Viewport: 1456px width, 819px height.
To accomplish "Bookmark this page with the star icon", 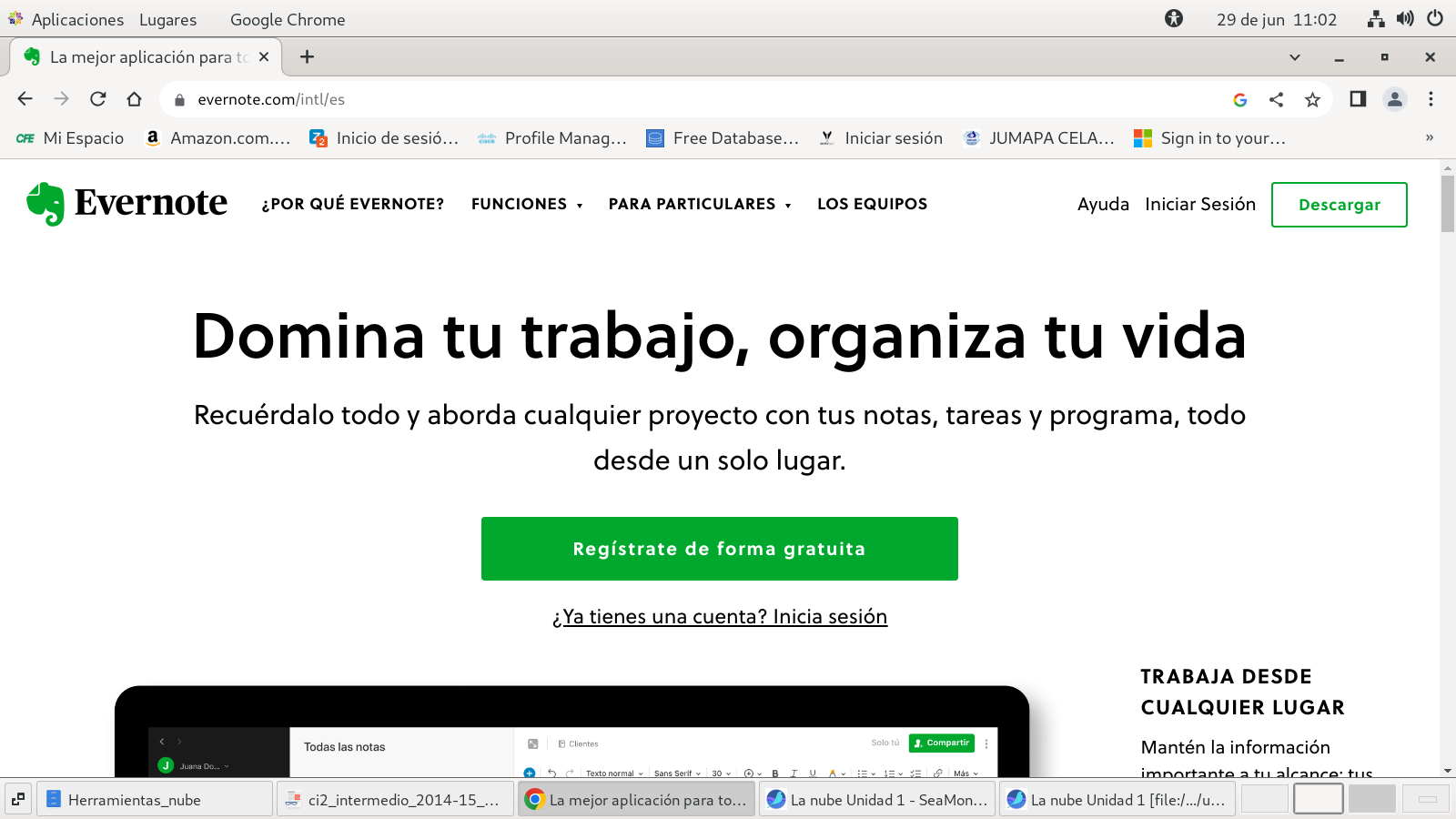I will 1312,99.
